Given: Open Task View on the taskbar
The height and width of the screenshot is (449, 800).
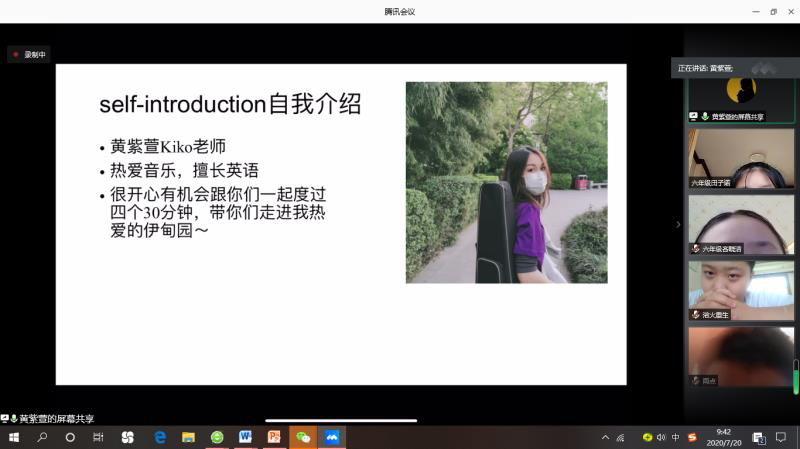Looking at the screenshot, I should click(98, 437).
